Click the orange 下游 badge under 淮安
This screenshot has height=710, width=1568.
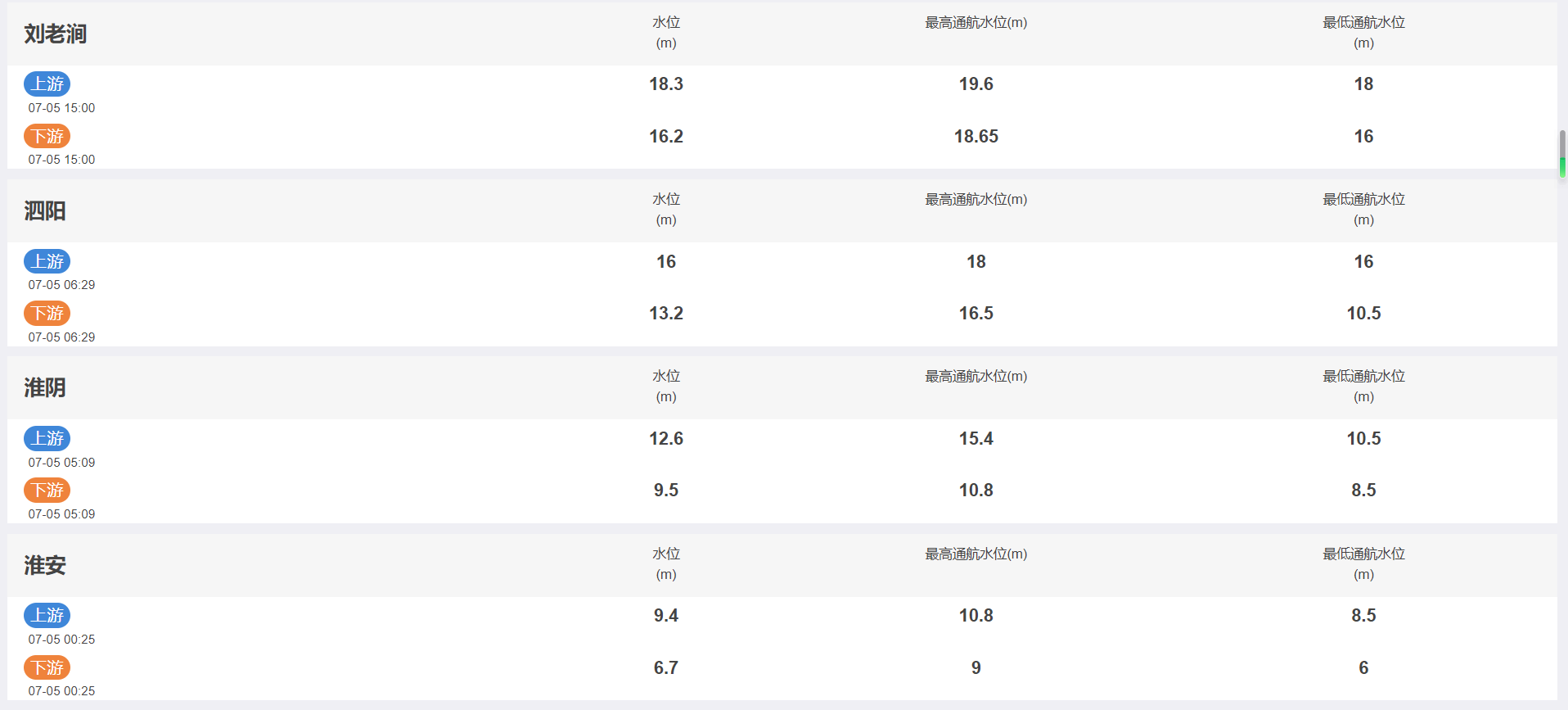coord(47,667)
